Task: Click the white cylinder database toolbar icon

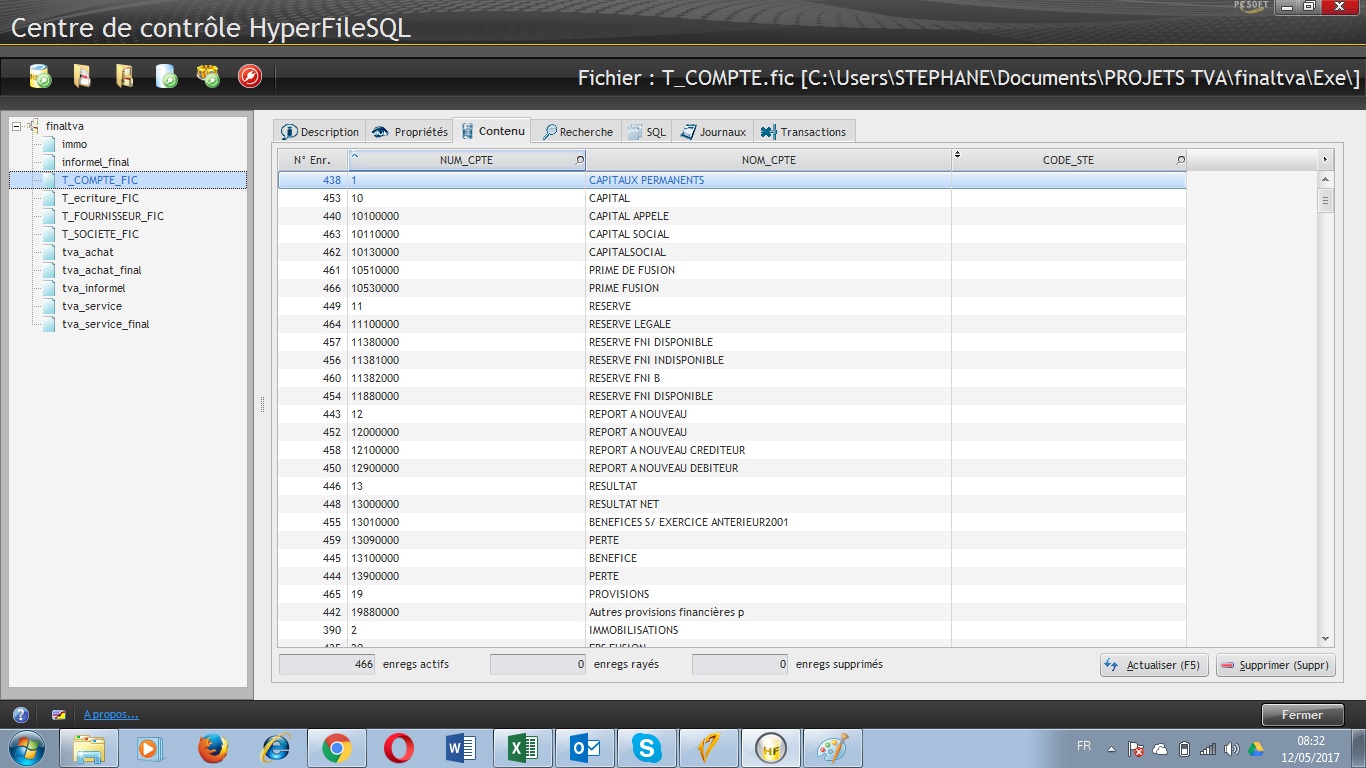Action: click(166, 76)
